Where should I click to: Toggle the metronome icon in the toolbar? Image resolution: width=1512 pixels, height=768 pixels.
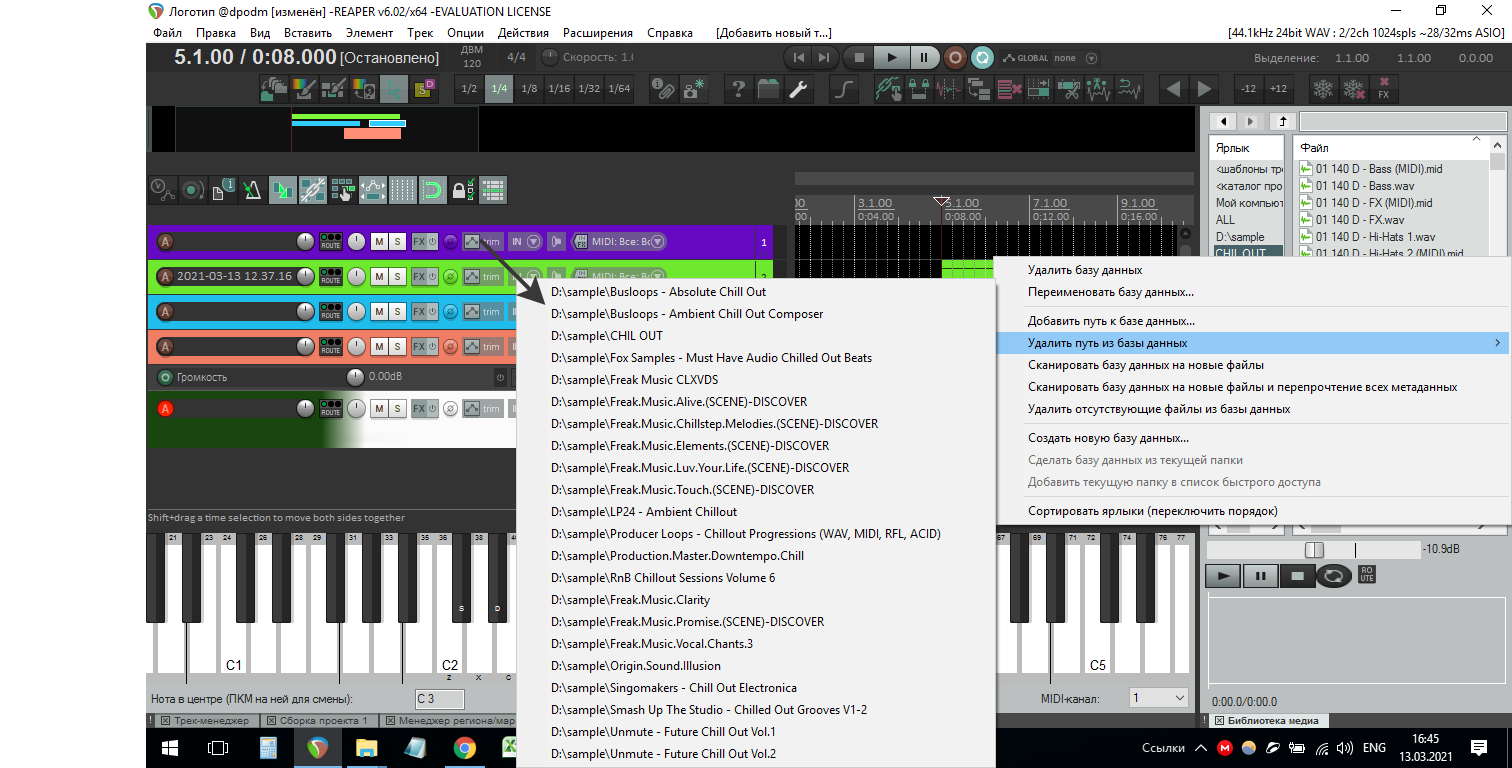pyautogui.click(x=251, y=189)
